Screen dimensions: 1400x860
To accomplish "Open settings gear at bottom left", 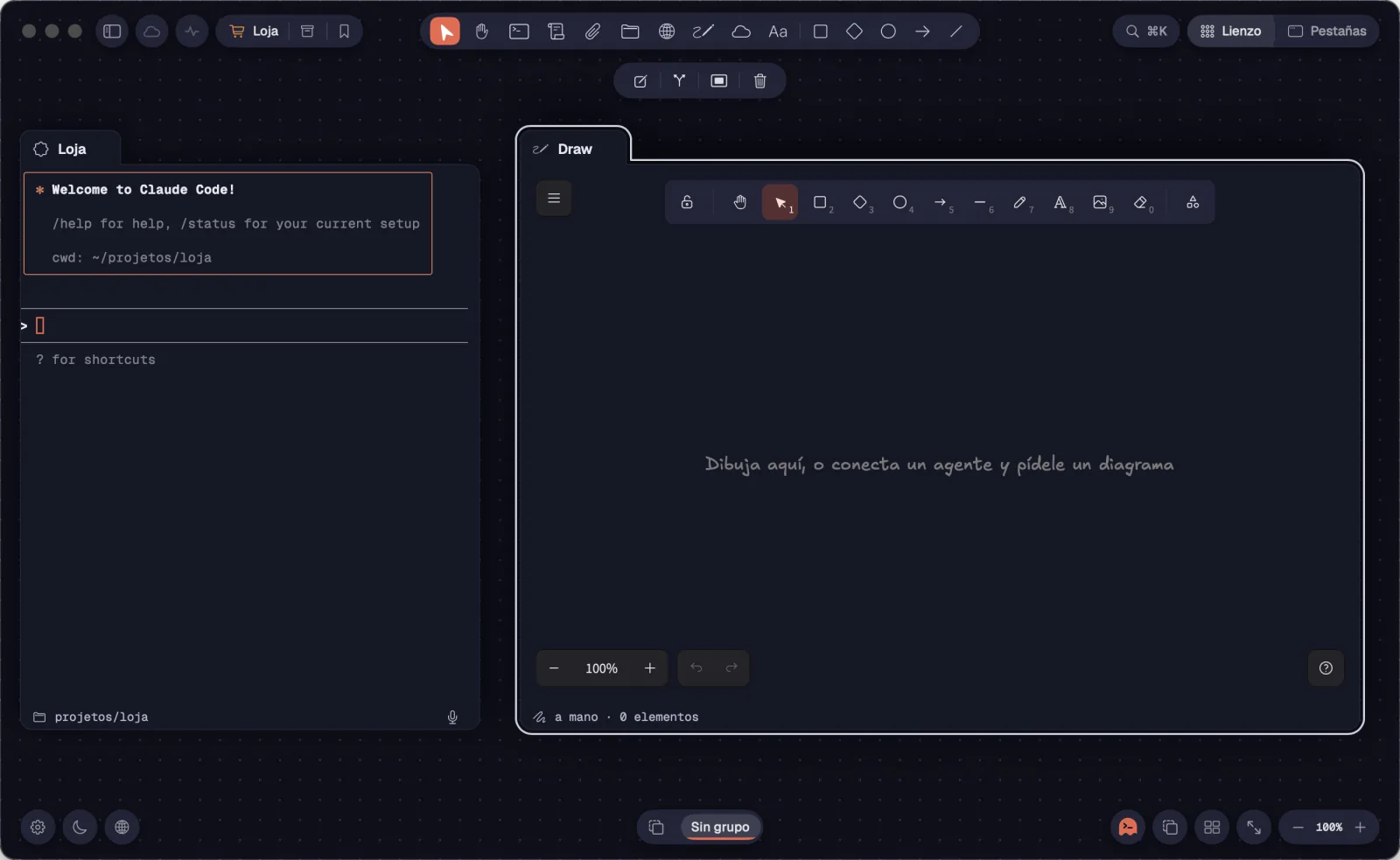I will pos(38,828).
